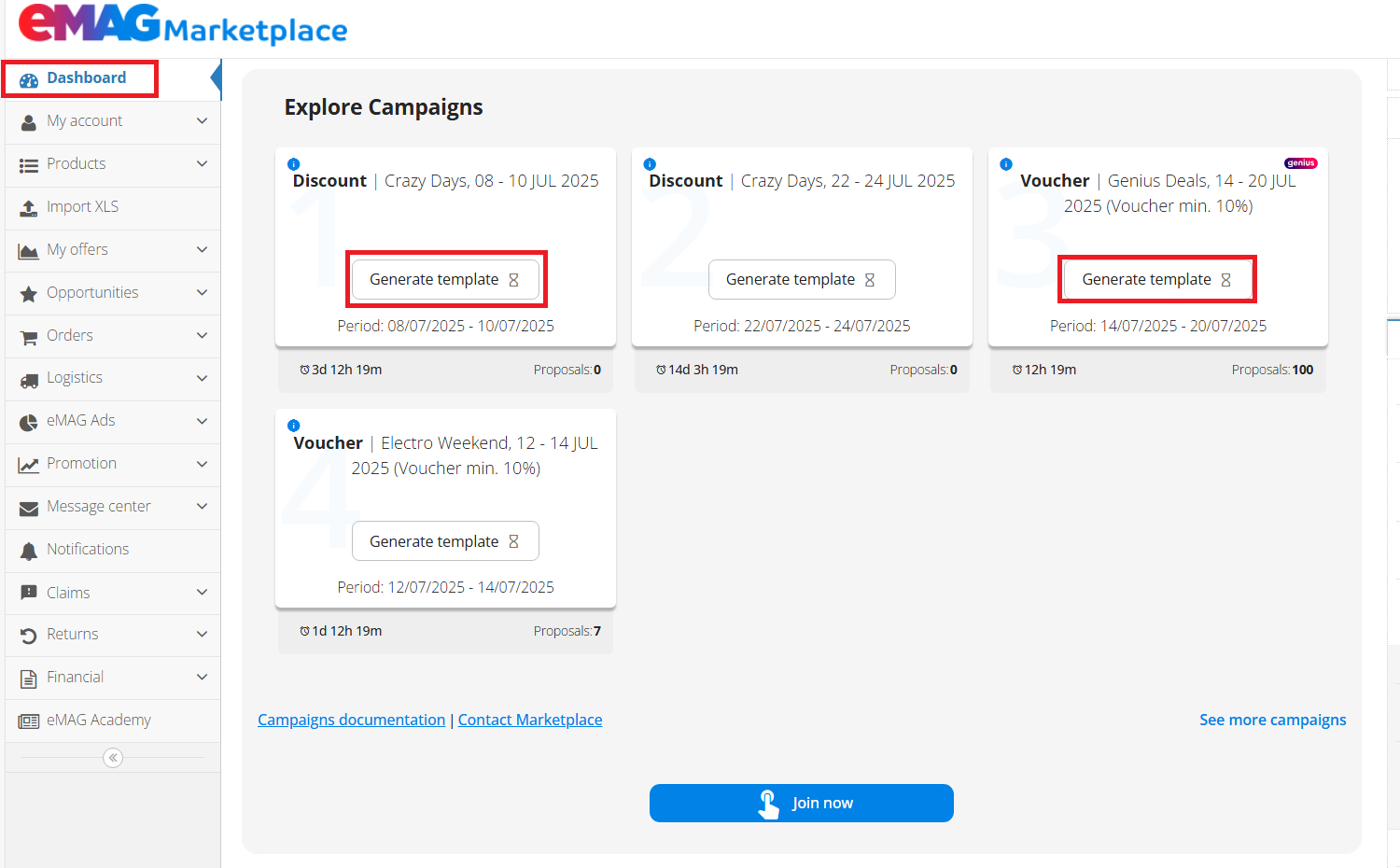Click the Logistics truck icon

pos(29,380)
